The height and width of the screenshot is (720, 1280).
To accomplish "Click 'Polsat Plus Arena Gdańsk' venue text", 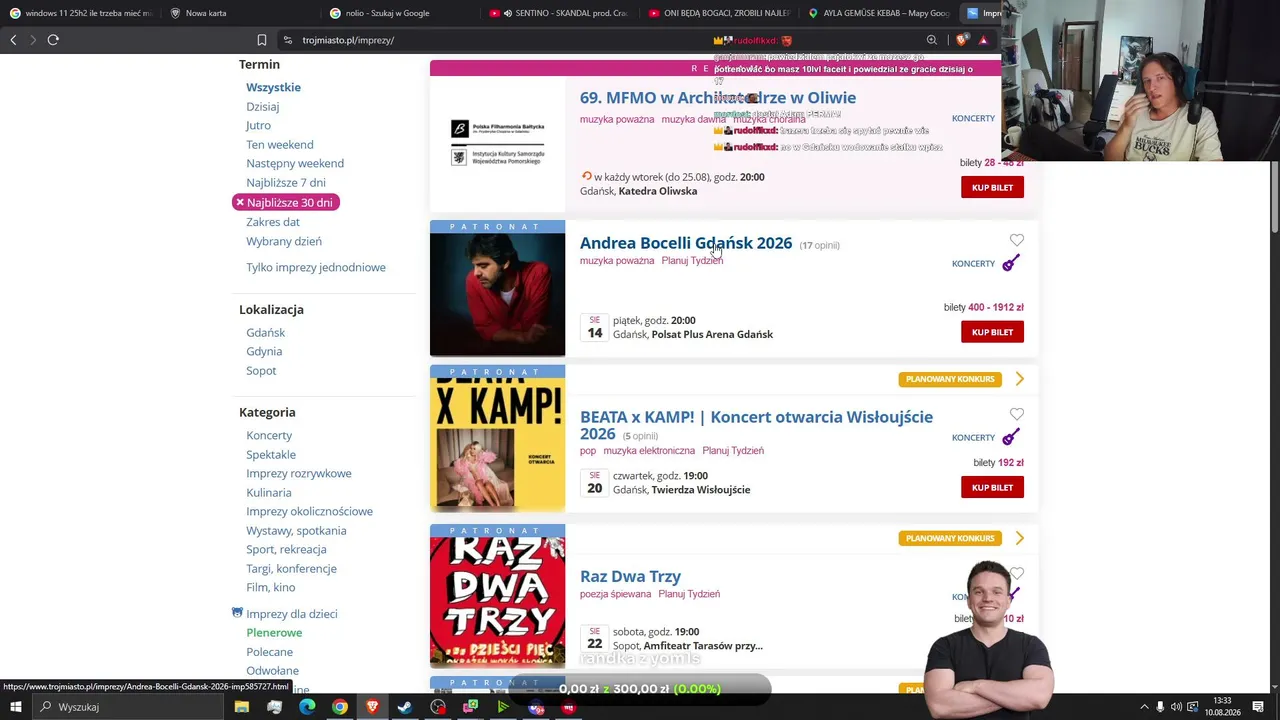I will [x=712, y=335].
